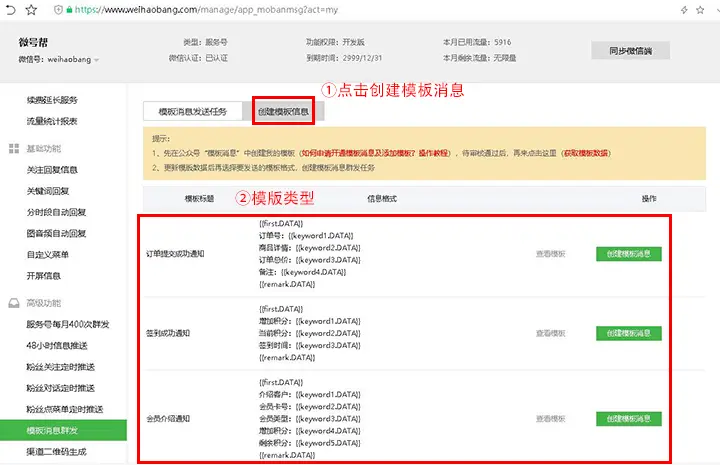Image resolution: width=720 pixels, height=465 pixels.
Task: Click the 本月剩余流量: 无限量 text
Action: (x=479, y=58)
